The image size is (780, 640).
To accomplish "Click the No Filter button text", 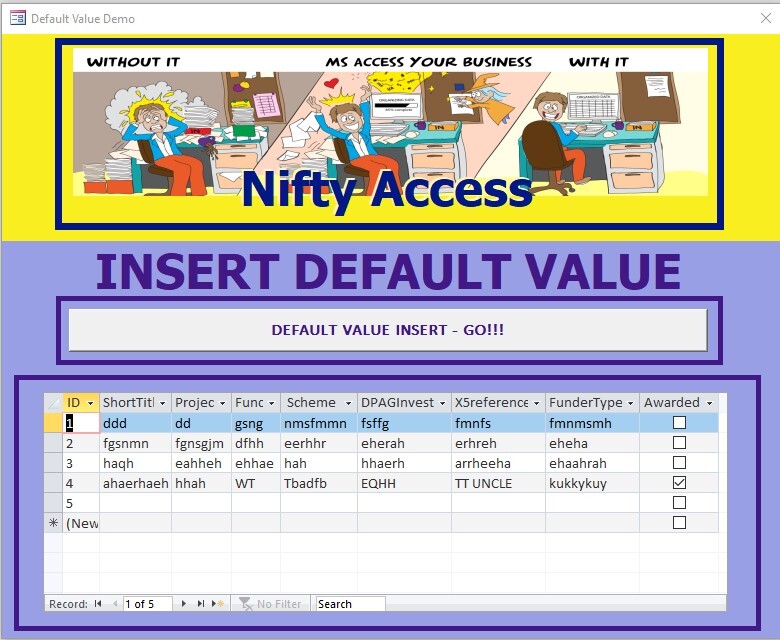I will pyautogui.click(x=279, y=604).
